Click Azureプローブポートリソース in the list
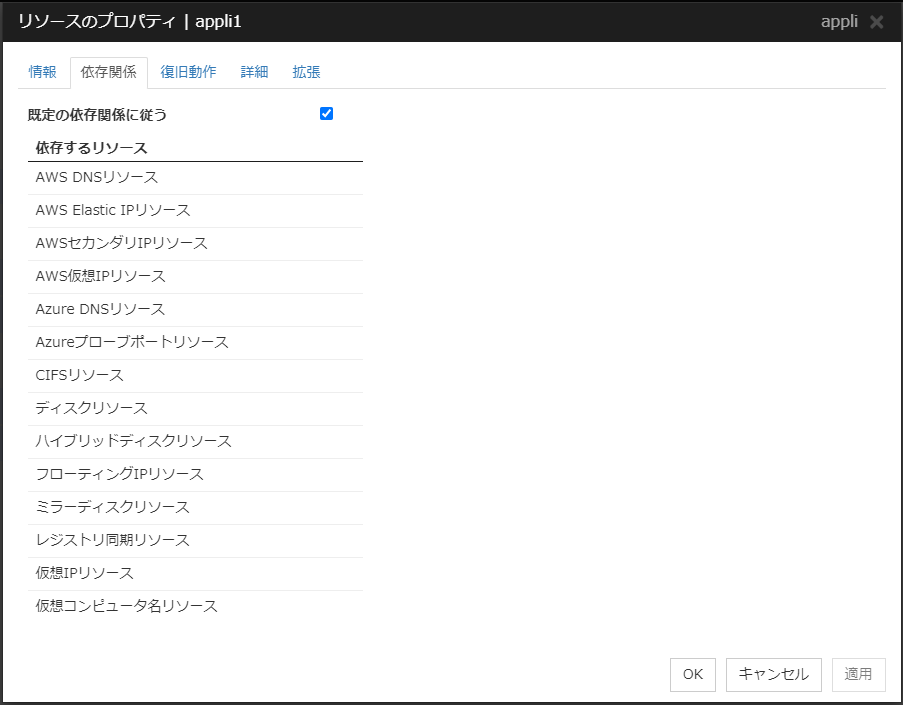 (132, 342)
